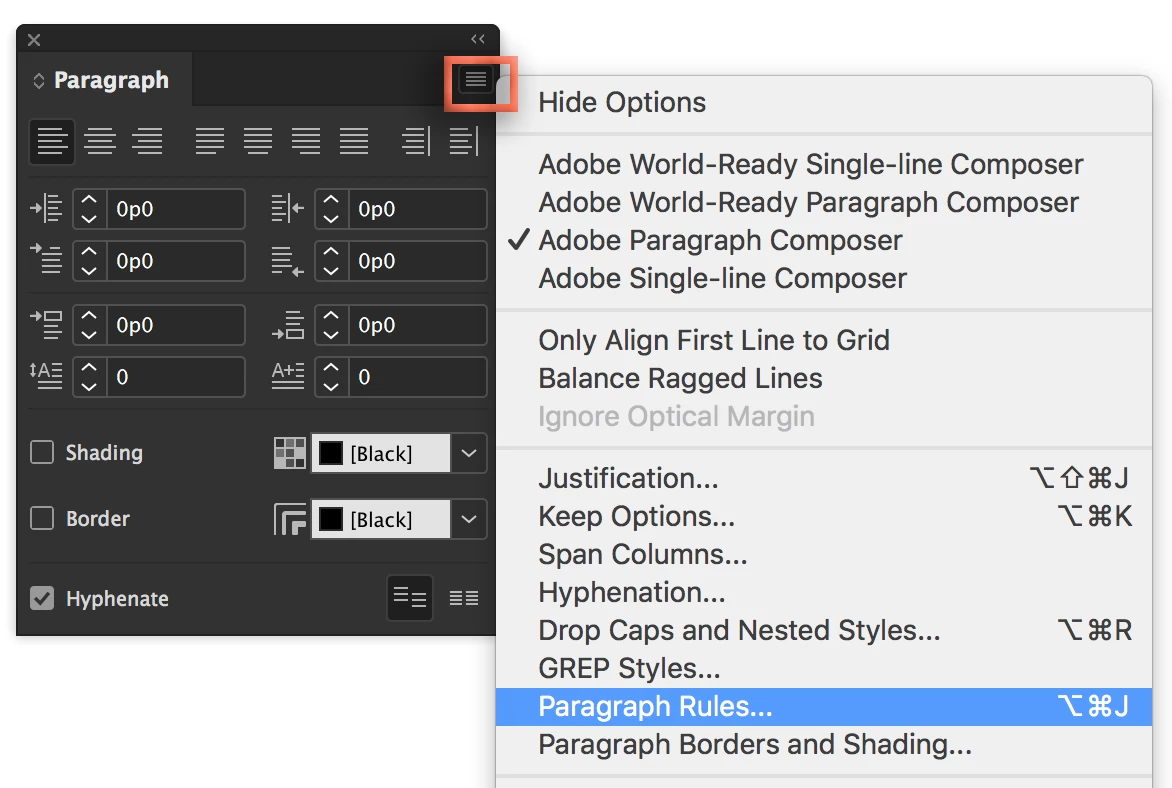Click the Shading grid swatch icon
This screenshot has height=788, width=1172.
(x=290, y=453)
